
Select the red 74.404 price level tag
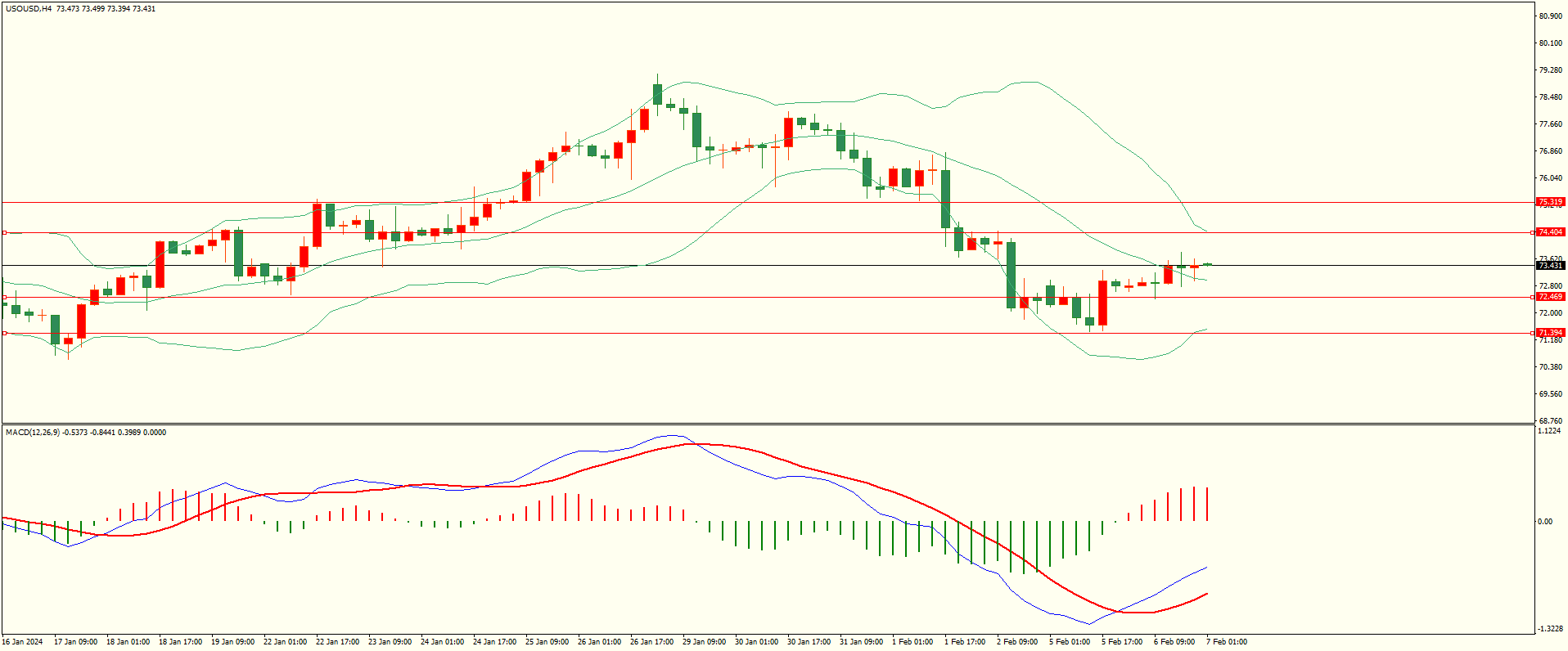(1550, 232)
